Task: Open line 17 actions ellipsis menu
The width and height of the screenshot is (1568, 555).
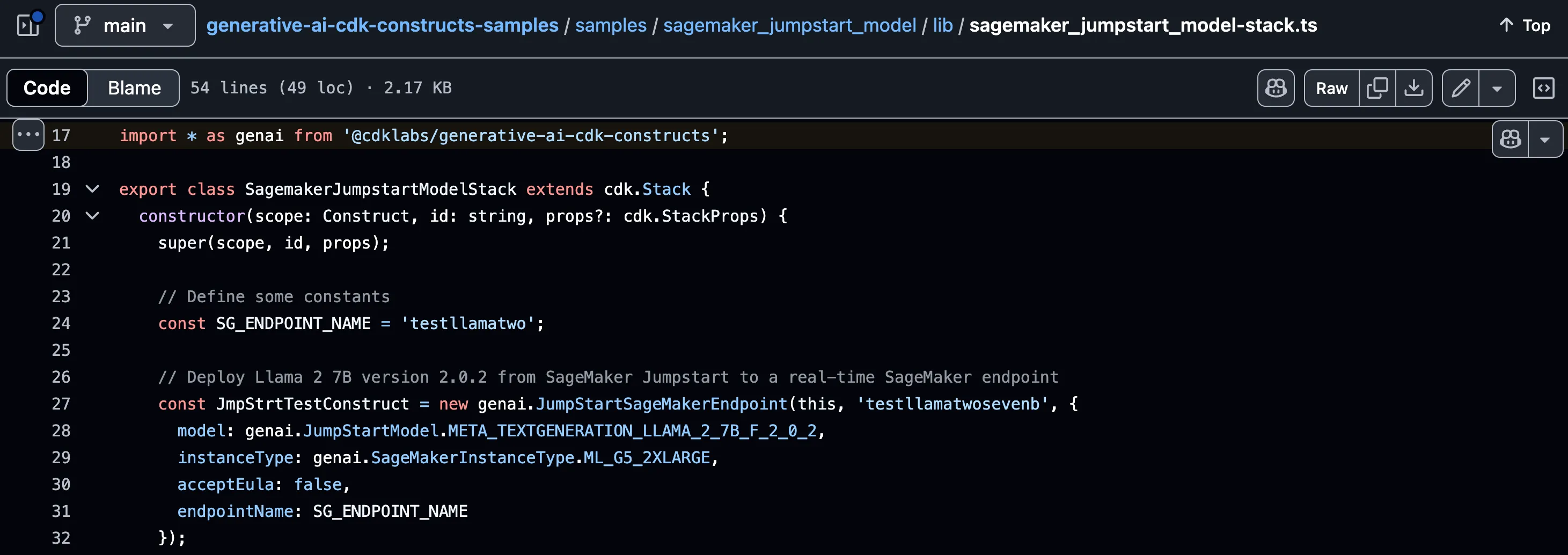Action: point(28,135)
